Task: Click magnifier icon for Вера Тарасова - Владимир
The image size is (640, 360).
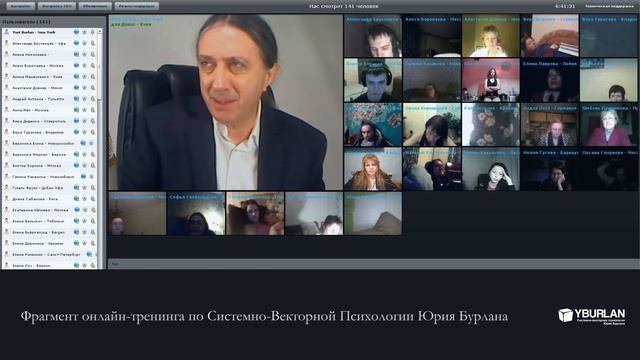Action: [x=93, y=132]
